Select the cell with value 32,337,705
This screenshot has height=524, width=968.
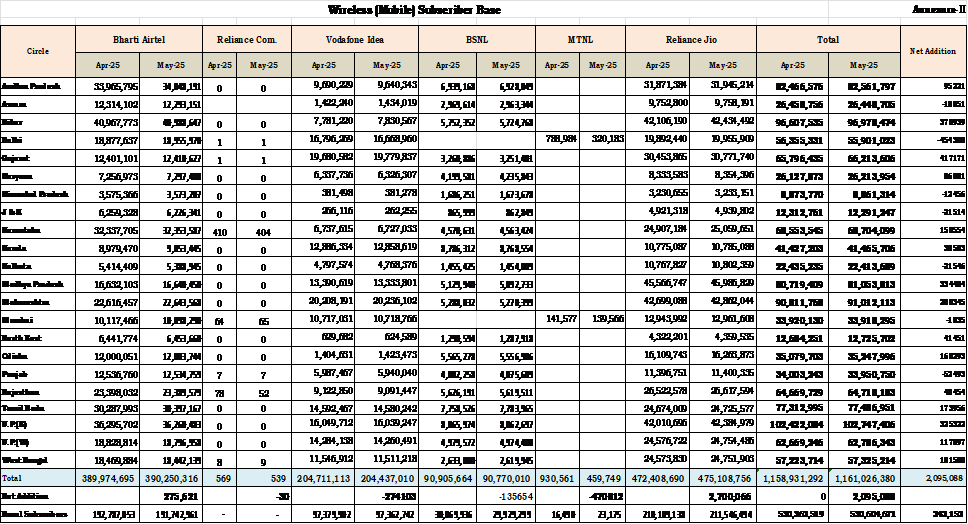click(107, 230)
